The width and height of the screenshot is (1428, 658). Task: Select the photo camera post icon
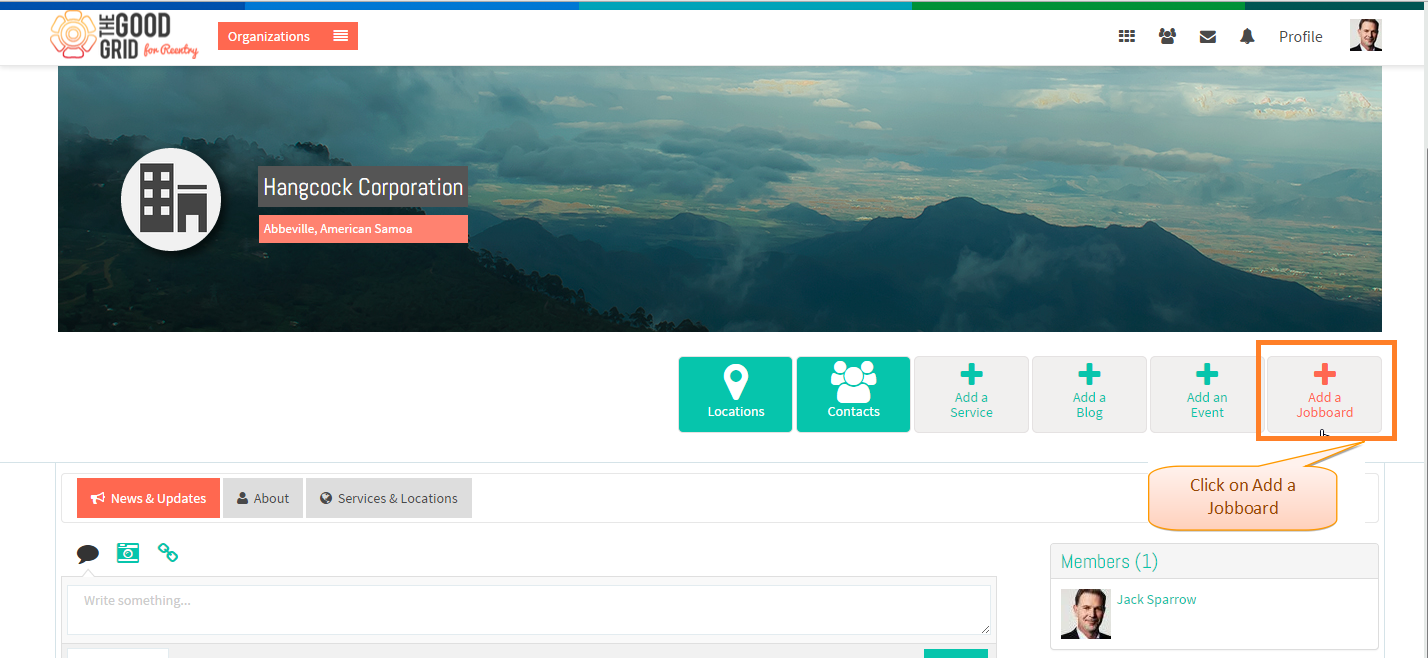pyautogui.click(x=128, y=552)
